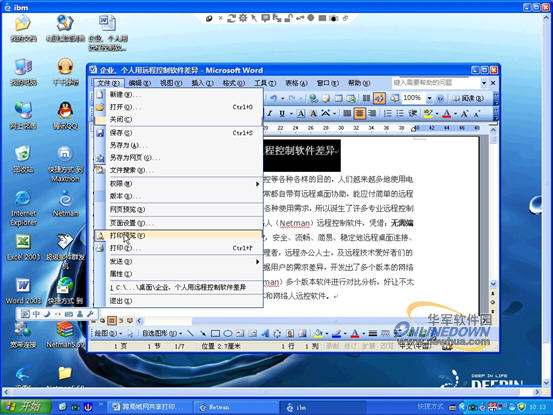The height and width of the screenshot is (415, 553).
Task: Open the 自选图形 AutoShapes dropdown
Action: coord(162,333)
